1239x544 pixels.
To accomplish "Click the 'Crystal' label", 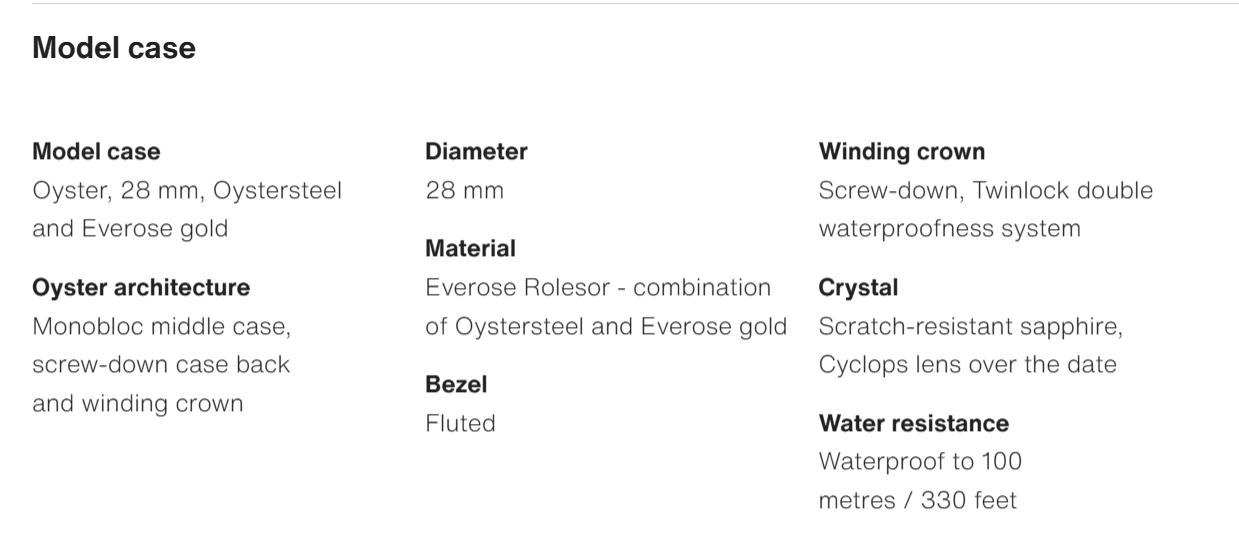I will point(858,288).
